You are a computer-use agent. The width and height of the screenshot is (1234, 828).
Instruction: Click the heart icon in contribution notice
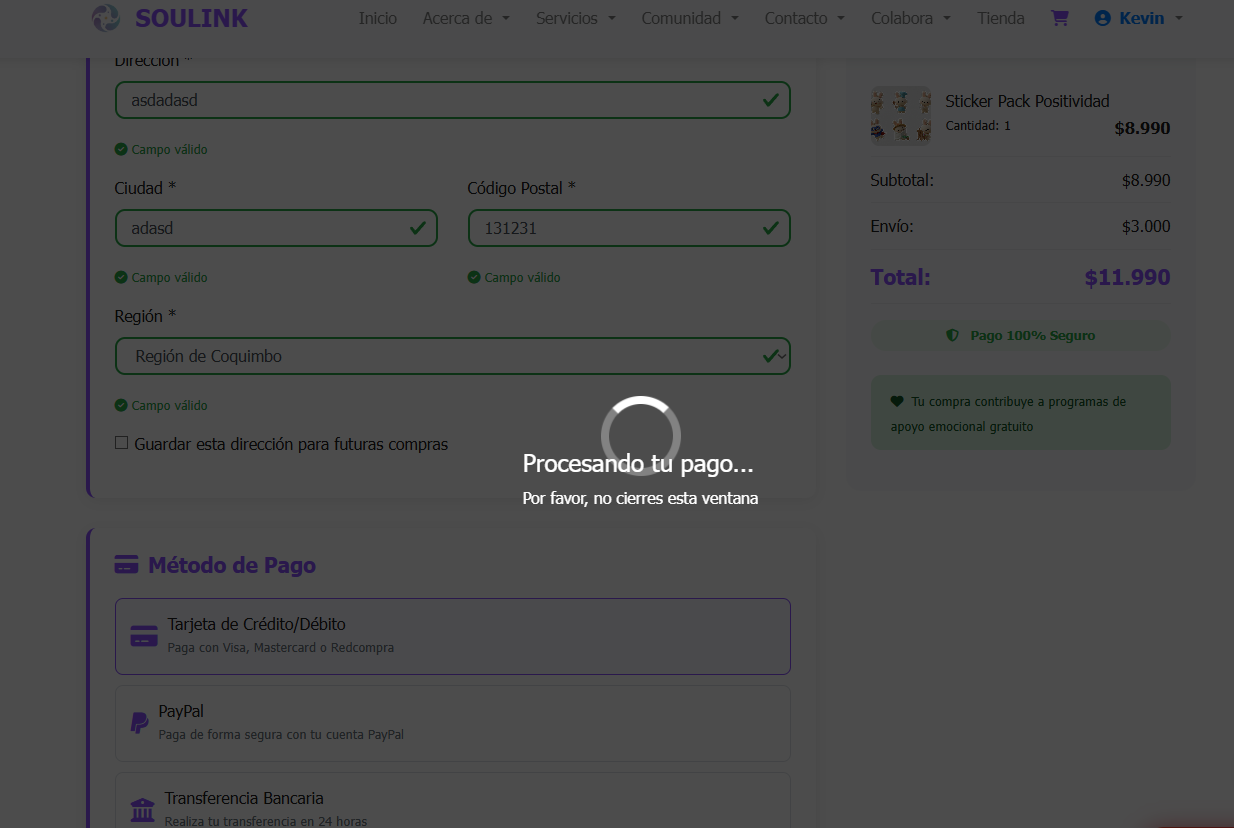coord(896,402)
